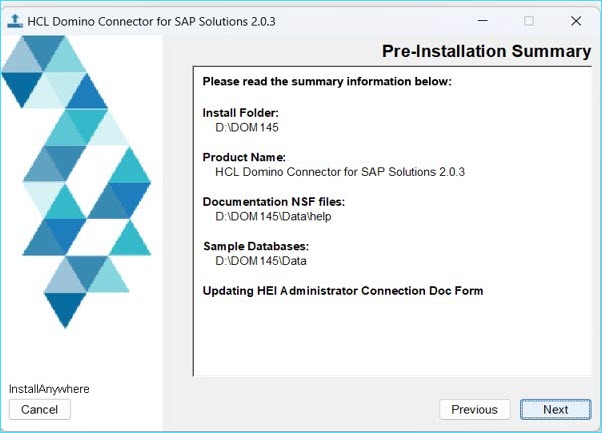Screen dimensions: 602x433
Task: Click the D:\DOM145 path under Install Folder
Action: click(x=245, y=128)
